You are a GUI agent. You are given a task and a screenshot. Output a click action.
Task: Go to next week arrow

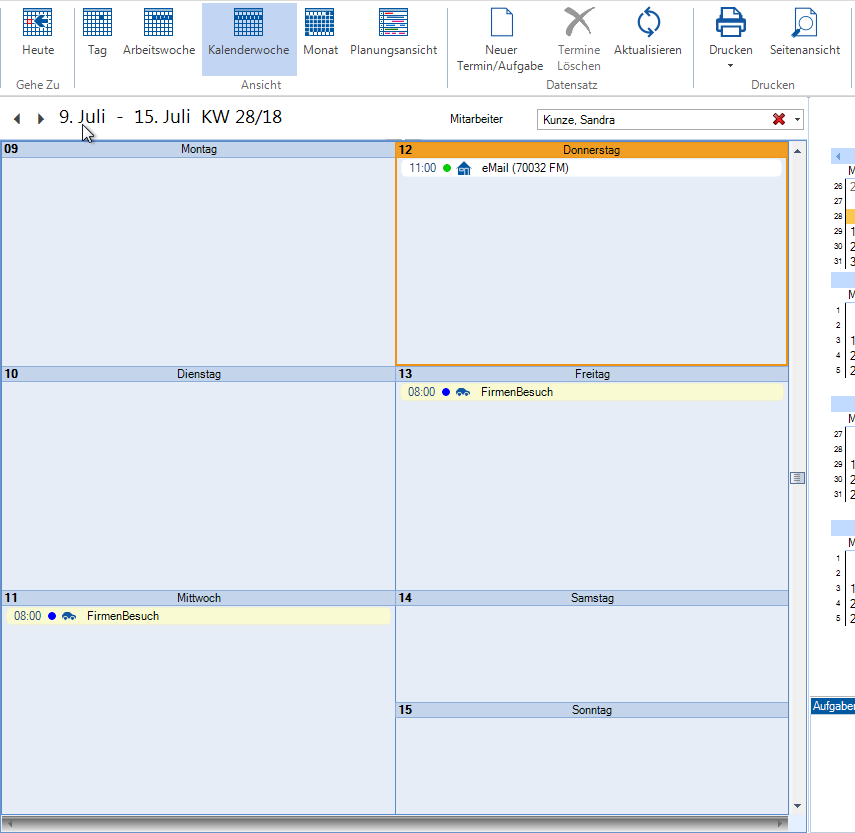coord(41,119)
